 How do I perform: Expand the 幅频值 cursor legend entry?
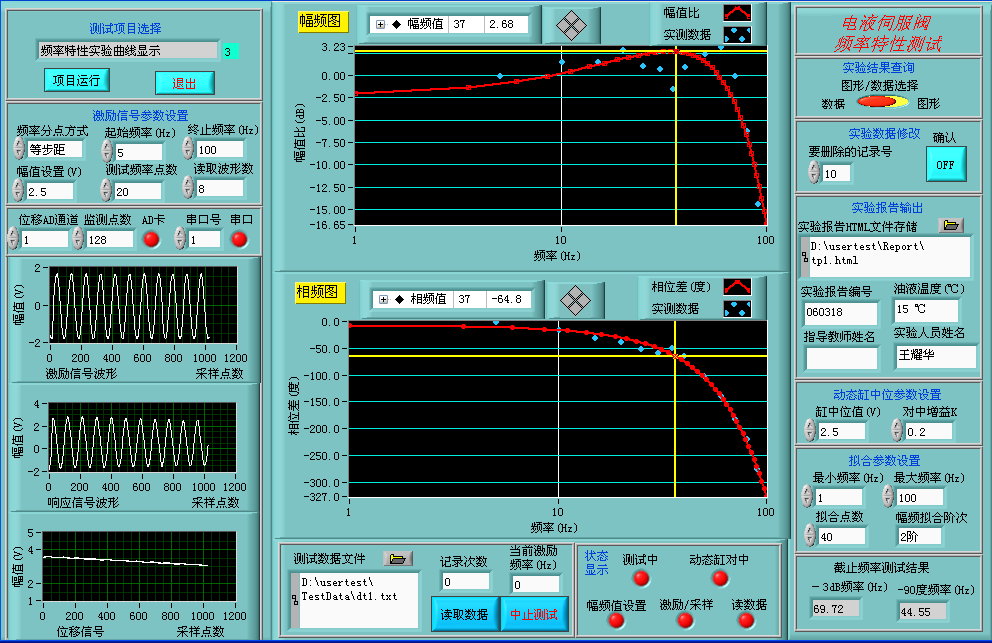pos(381,24)
